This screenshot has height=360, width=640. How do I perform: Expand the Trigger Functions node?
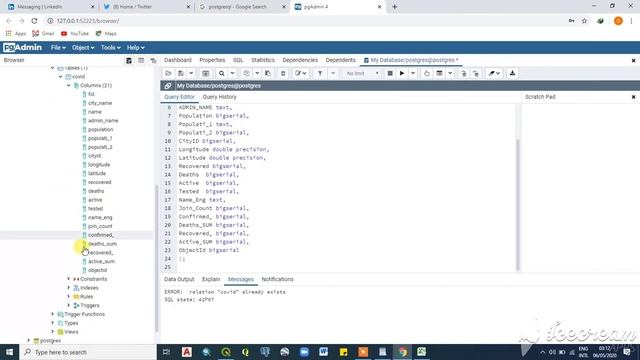[x=52, y=314]
